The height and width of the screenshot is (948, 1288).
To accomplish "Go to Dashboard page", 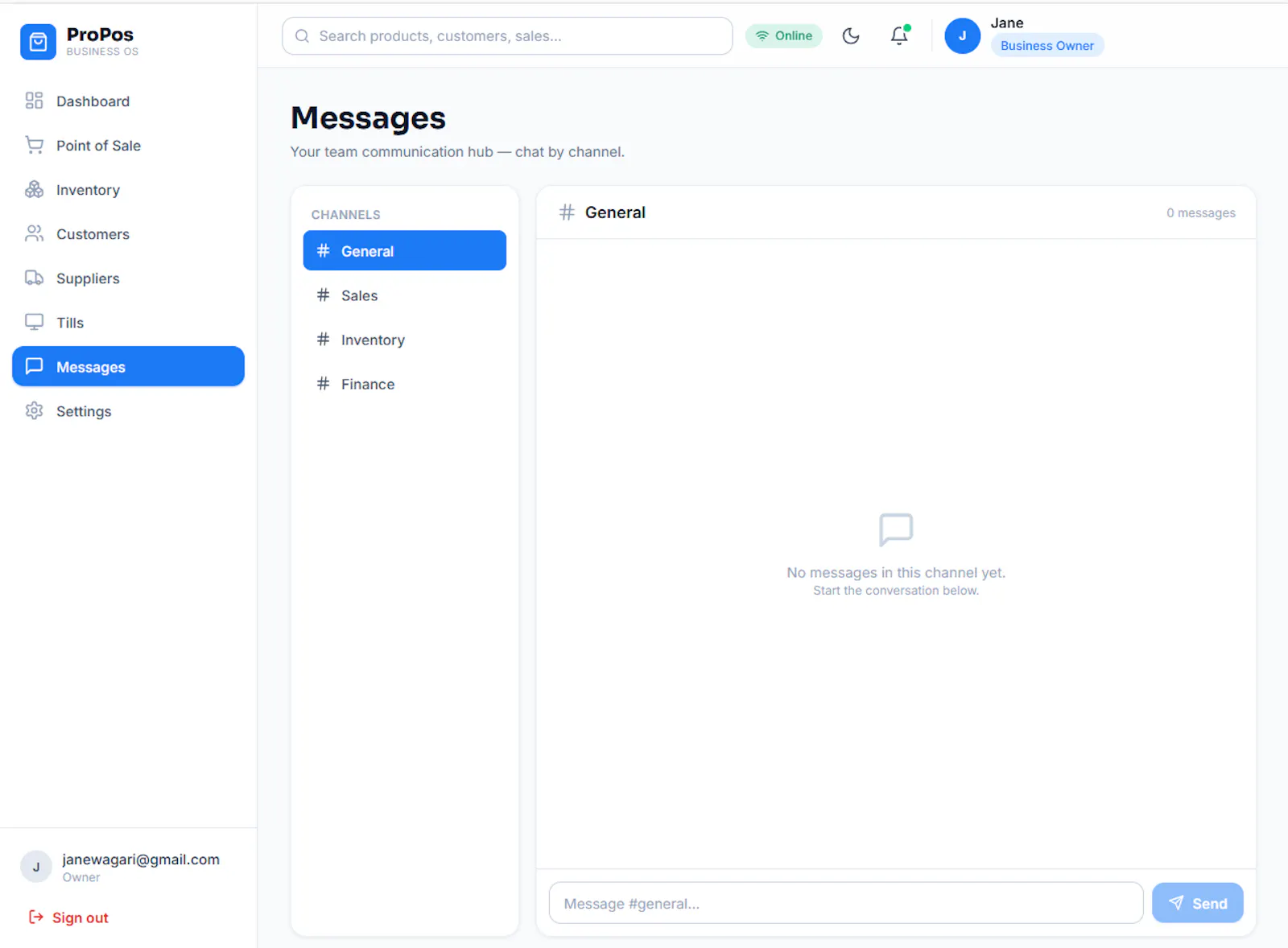I will point(128,101).
